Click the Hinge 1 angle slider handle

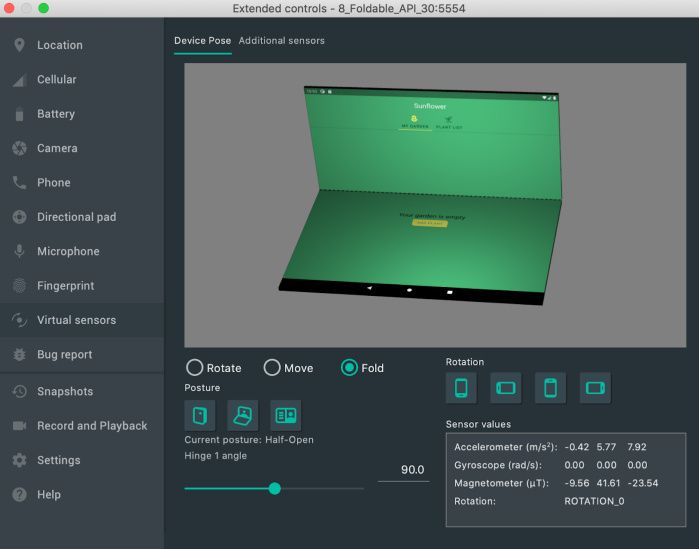point(275,488)
